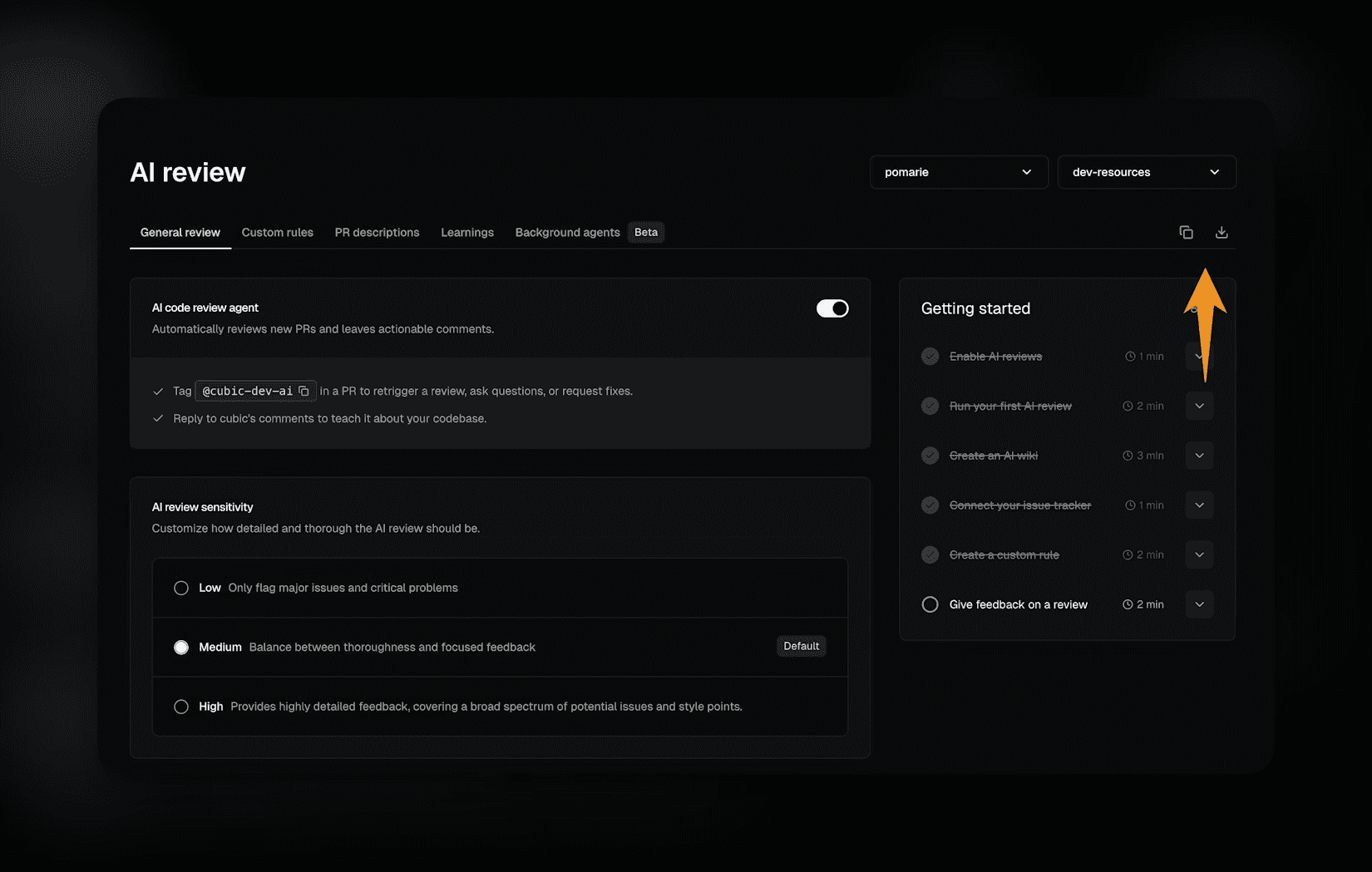Open the Learnings tab
The width and height of the screenshot is (1372, 872).
(467, 233)
